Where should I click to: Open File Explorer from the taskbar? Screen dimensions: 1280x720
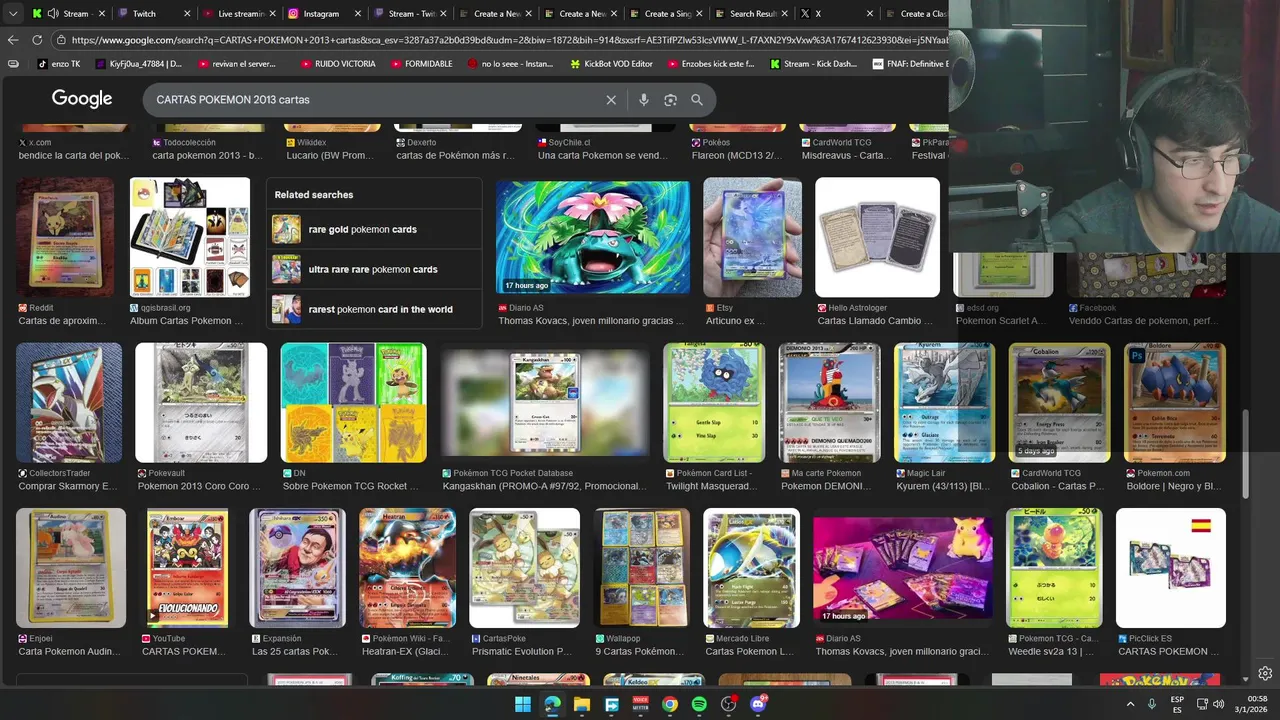pos(582,704)
